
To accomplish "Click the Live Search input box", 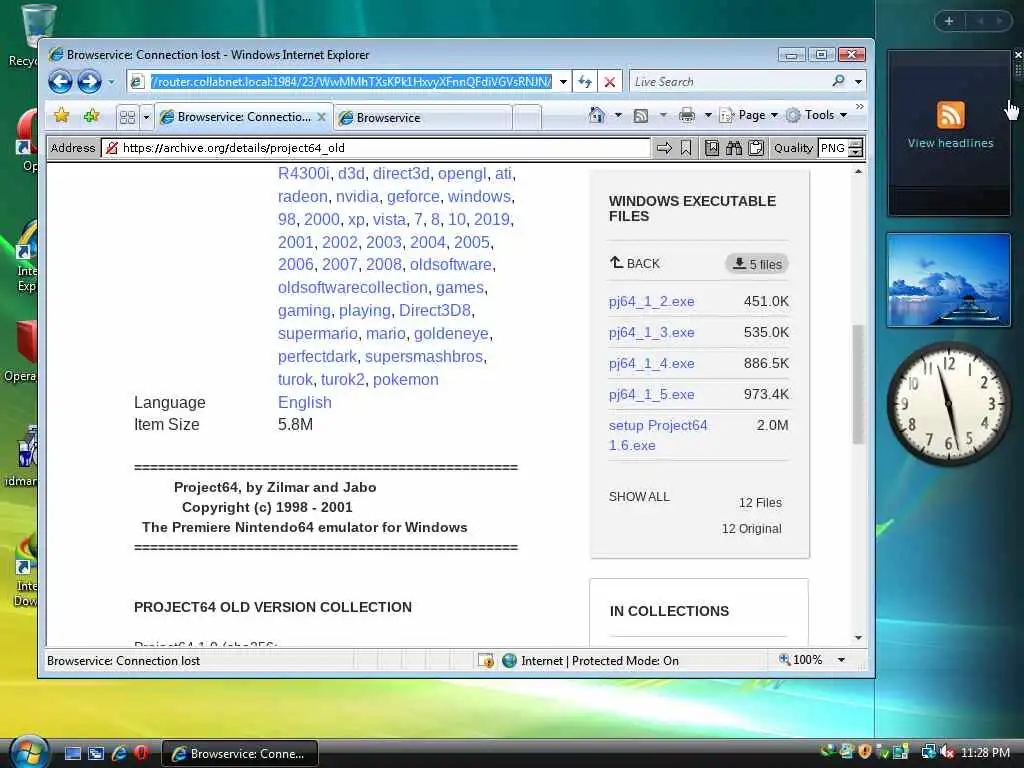I will pos(729,82).
